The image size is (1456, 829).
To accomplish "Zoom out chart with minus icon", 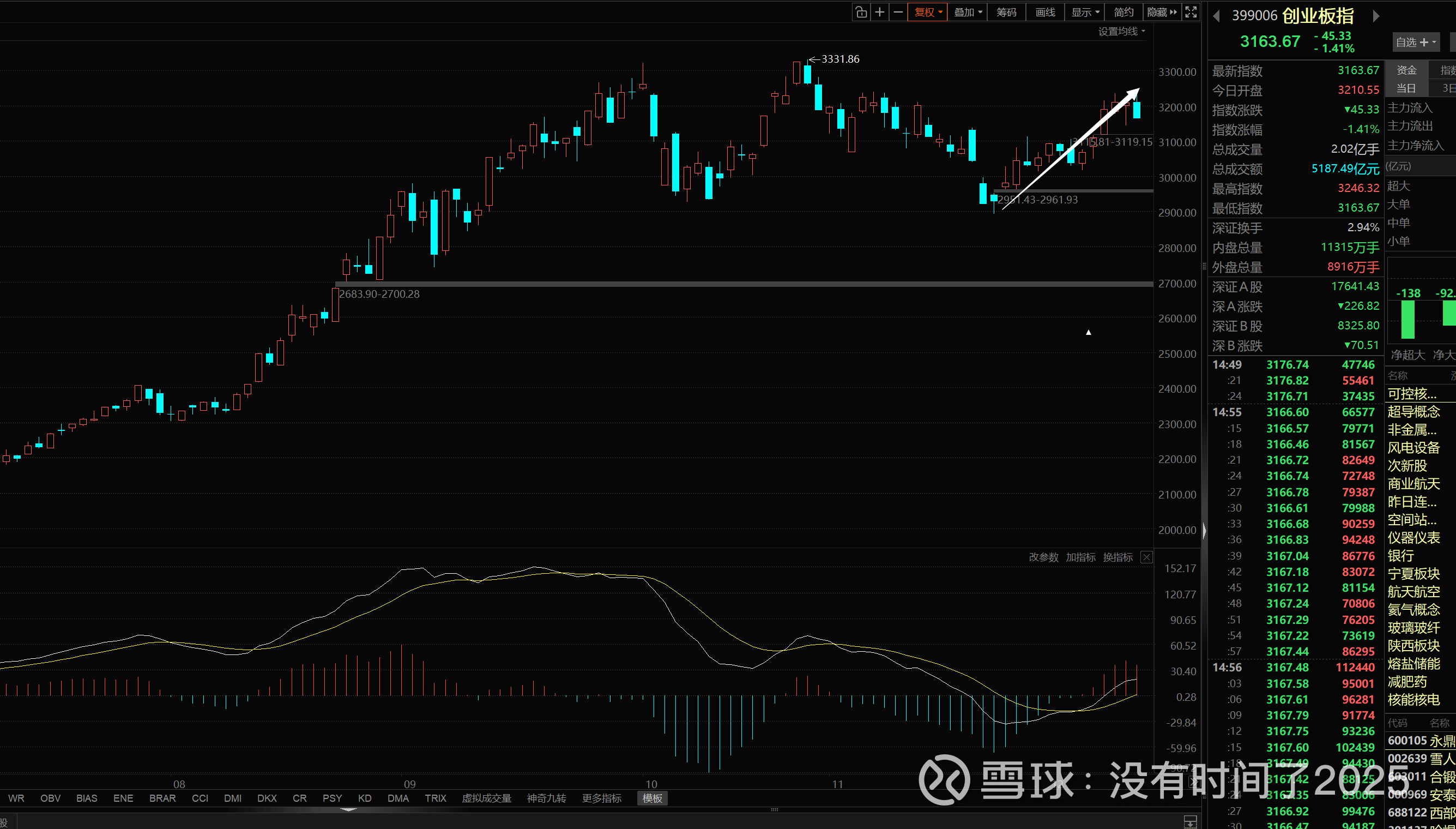I will pyautogui.click(x=898, y=12).
